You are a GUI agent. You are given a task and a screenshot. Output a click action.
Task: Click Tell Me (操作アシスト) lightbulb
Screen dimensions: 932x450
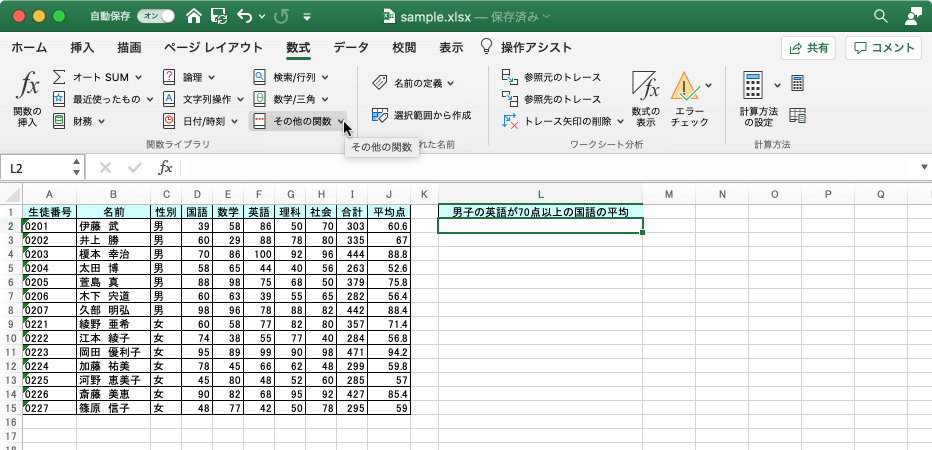point(487,47)
